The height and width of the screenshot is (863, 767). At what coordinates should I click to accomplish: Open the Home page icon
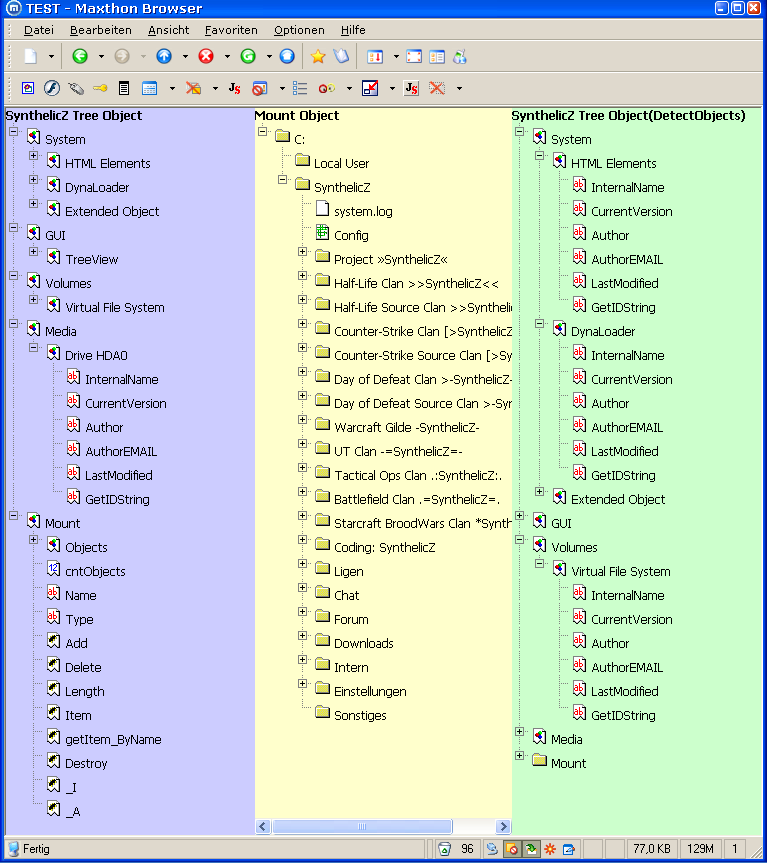(x=287, y=56)
